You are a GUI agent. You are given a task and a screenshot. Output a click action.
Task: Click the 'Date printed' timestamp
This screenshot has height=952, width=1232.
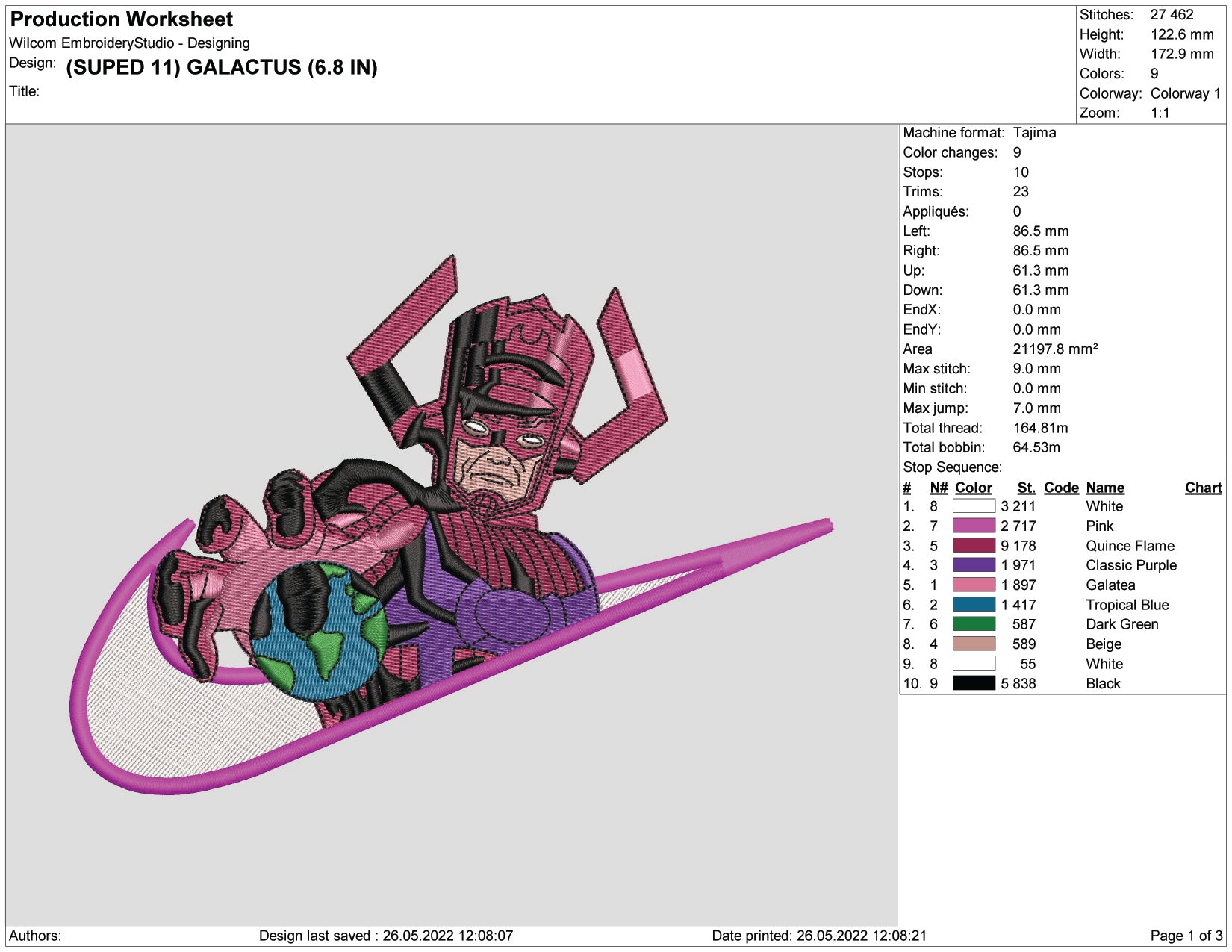click(819, 936)
